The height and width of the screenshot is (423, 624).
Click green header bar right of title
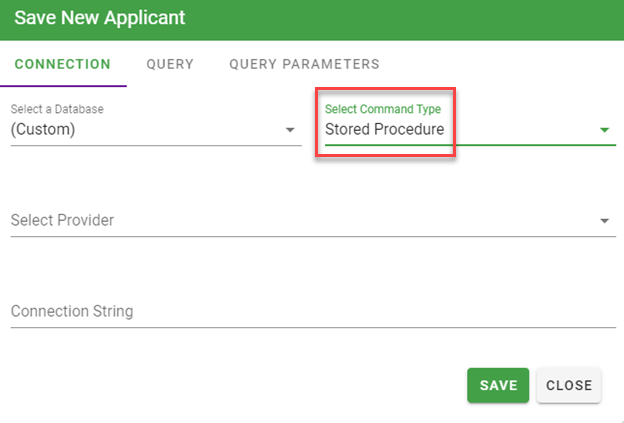tap(400, 18)
